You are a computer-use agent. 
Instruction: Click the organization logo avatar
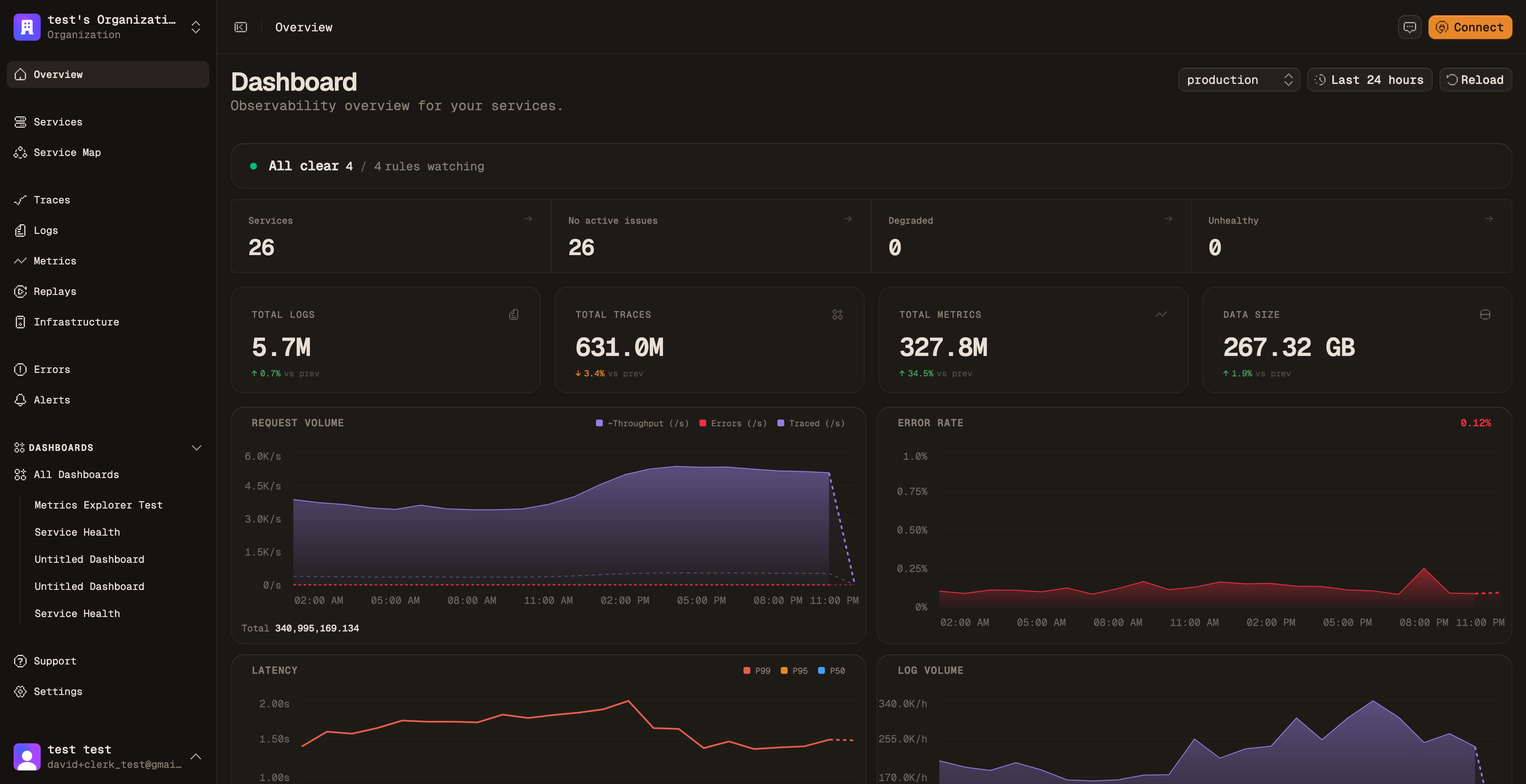(27, 27)
